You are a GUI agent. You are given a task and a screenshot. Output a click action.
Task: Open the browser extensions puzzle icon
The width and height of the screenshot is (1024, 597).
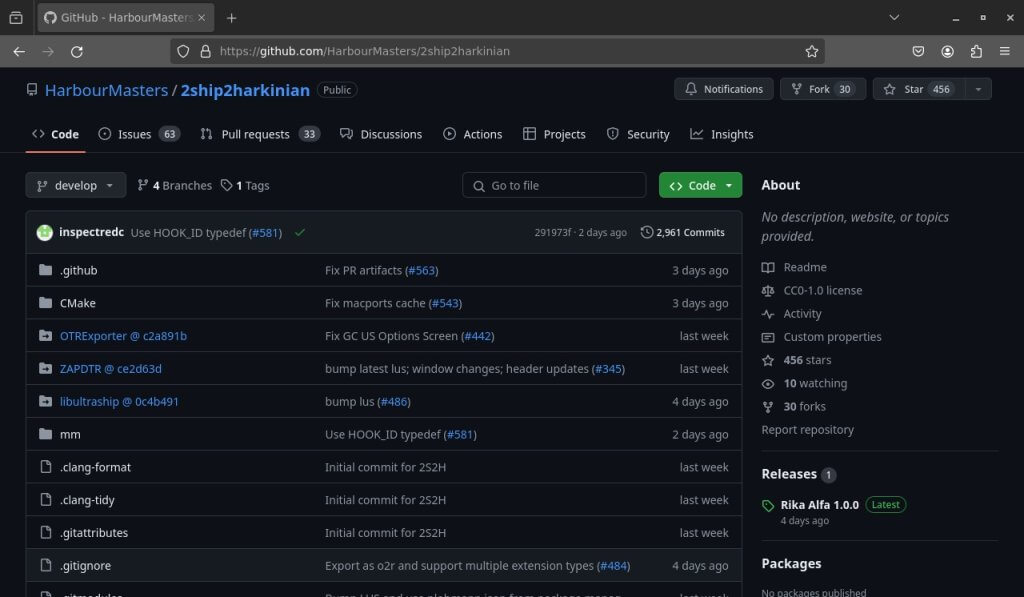tap(976, 51)
